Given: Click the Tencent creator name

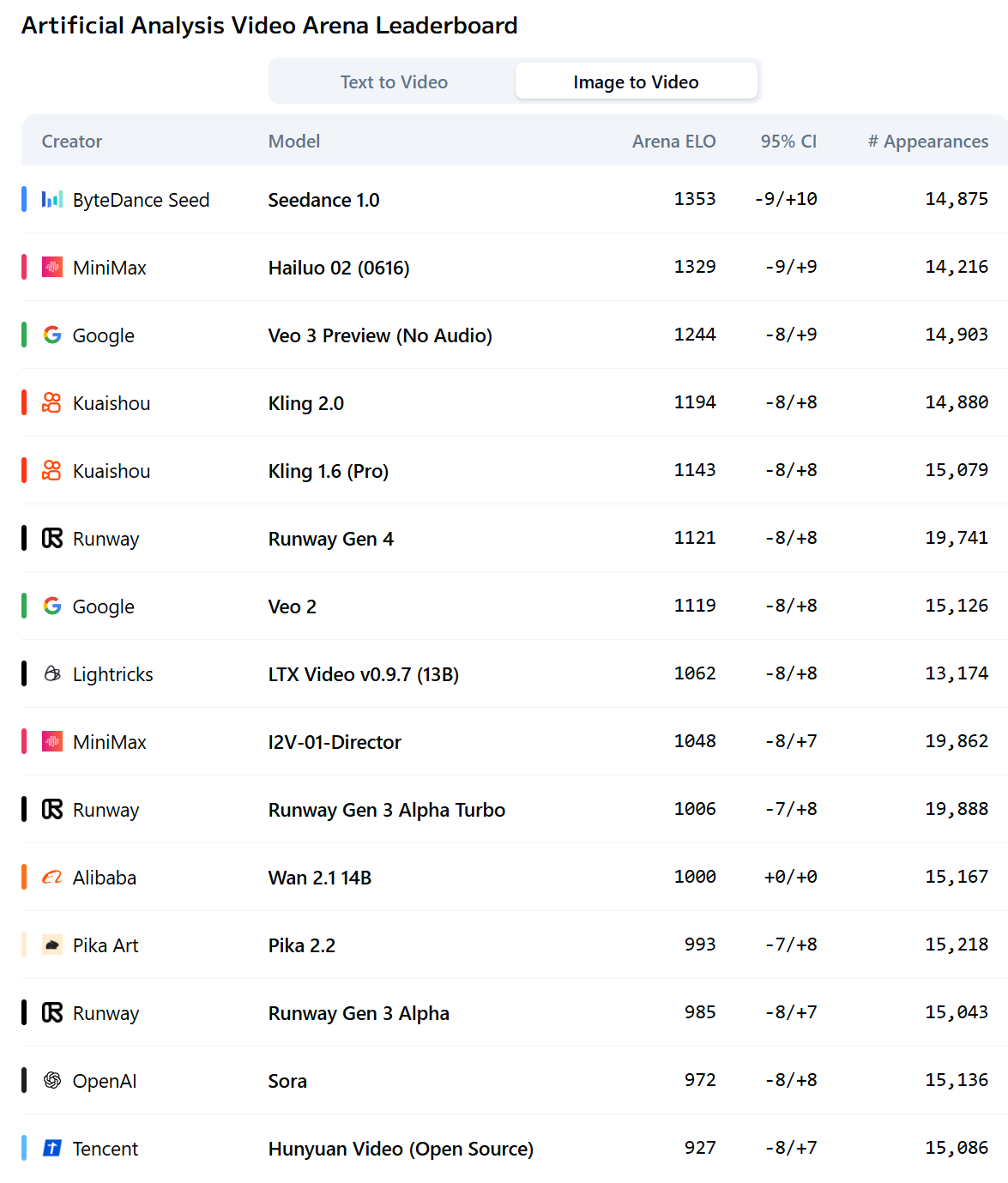Looking at the screenshot, I should point(106,1149).
